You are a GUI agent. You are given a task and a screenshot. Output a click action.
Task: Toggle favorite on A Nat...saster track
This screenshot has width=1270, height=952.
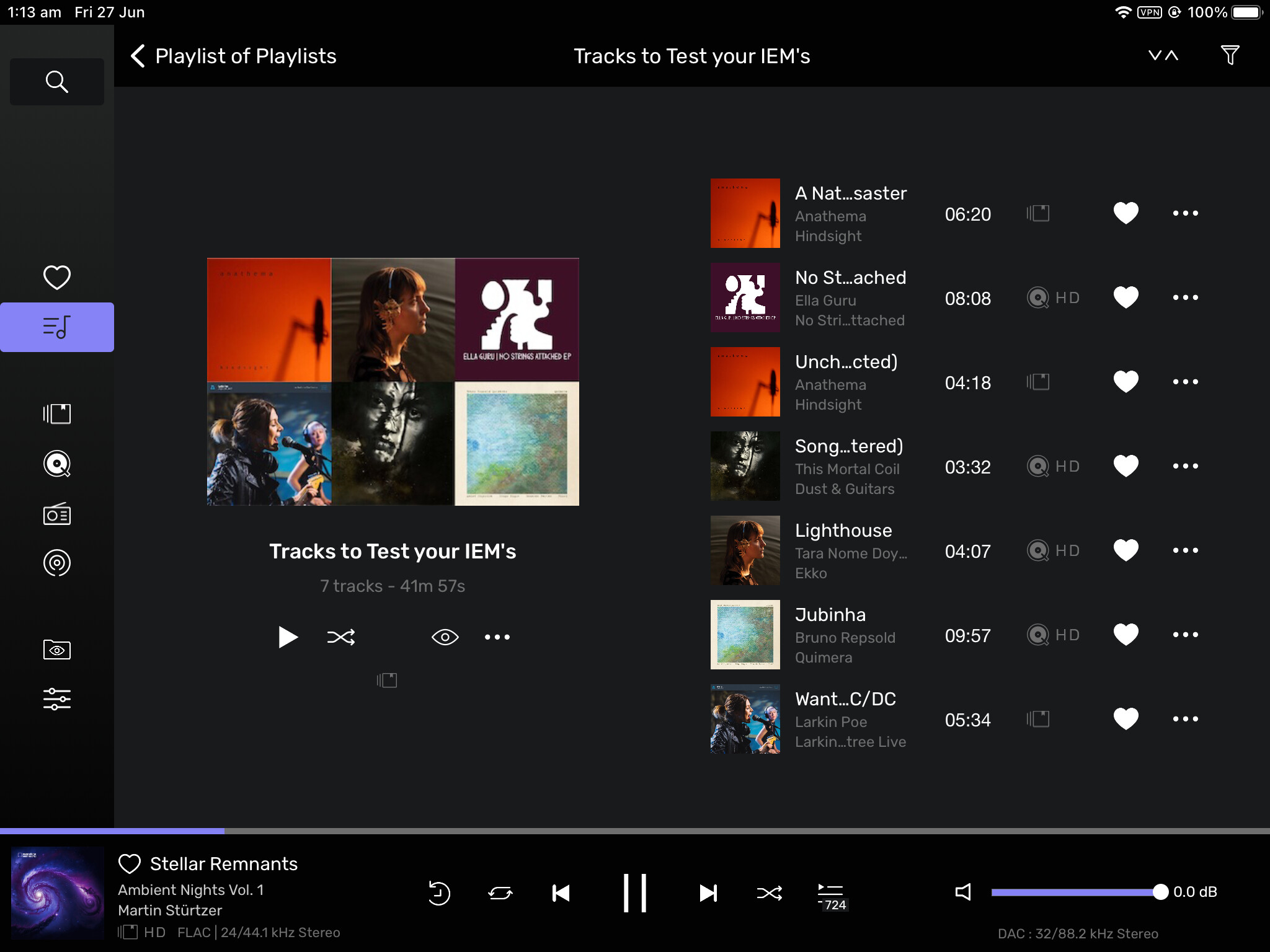(1126, 213)
